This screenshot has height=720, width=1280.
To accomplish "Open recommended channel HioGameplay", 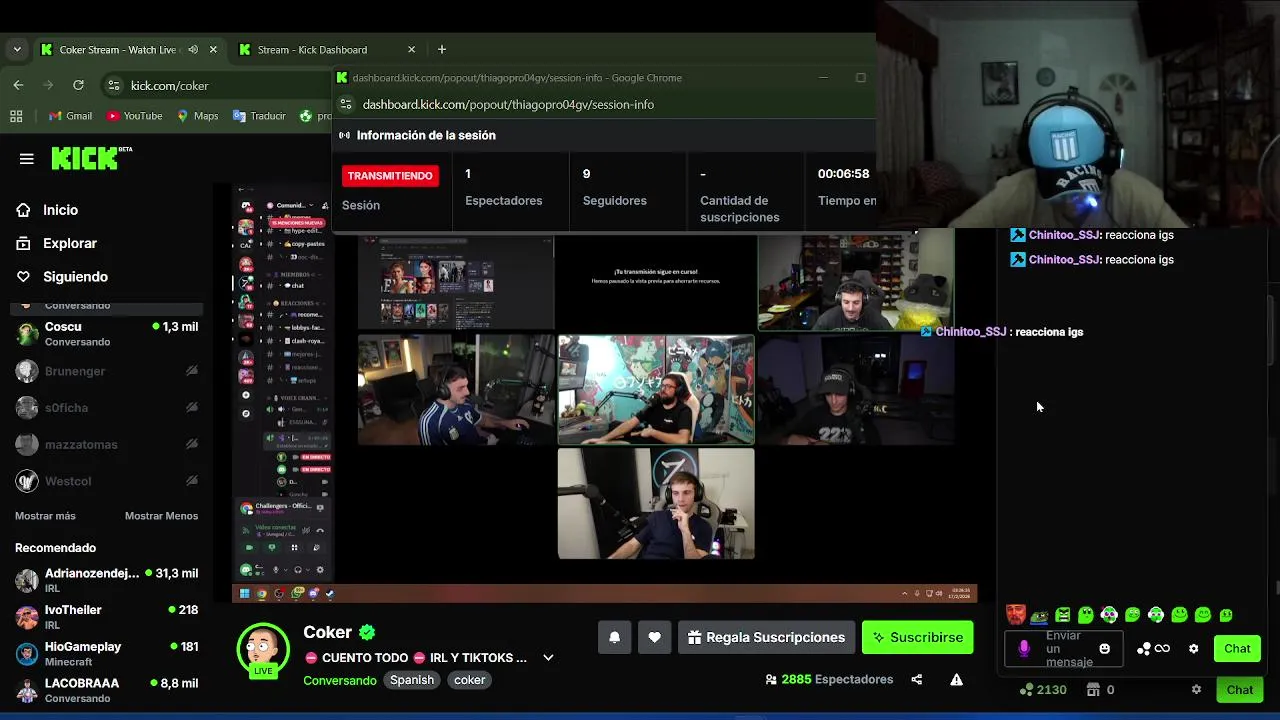I will pyautogui.click(x=107, y=653).
